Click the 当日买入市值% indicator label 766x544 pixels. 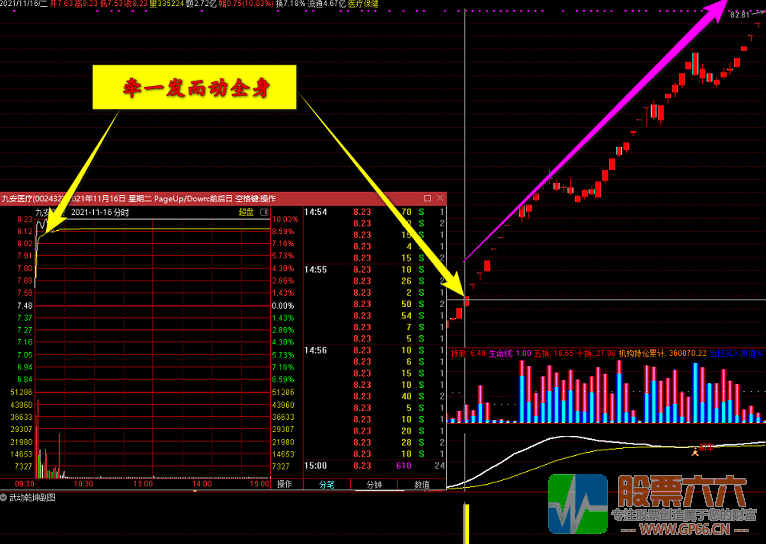pos(737,353)
